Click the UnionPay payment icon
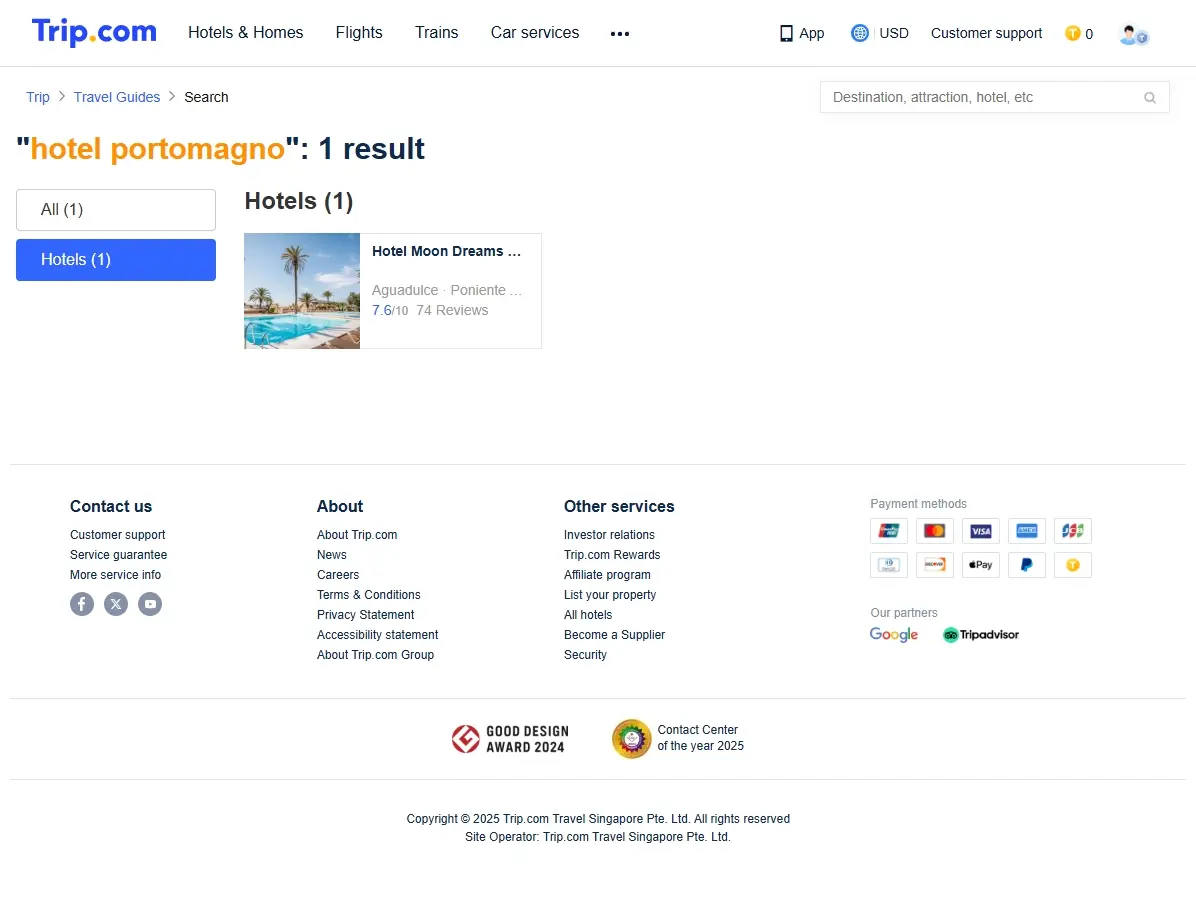Image resolution: width=1196 pixels, height=921 pixels. coord(889,531)
